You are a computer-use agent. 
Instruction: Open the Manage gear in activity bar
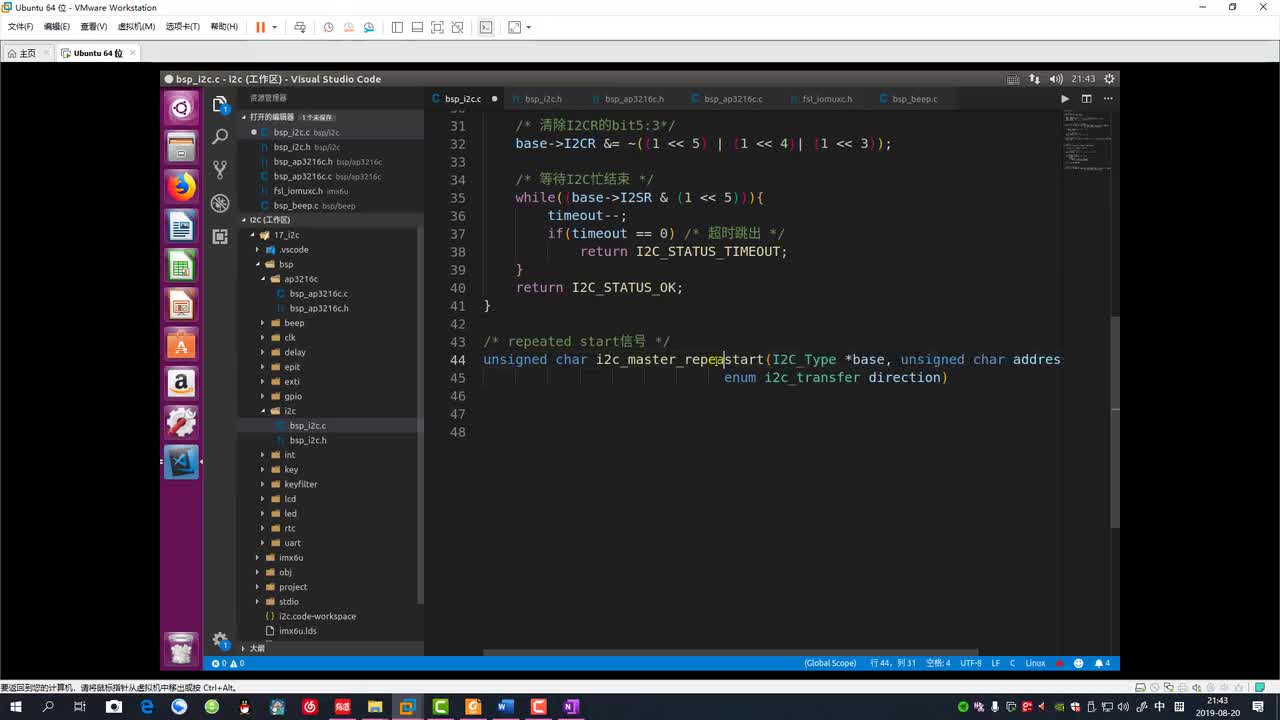(220, 641)
